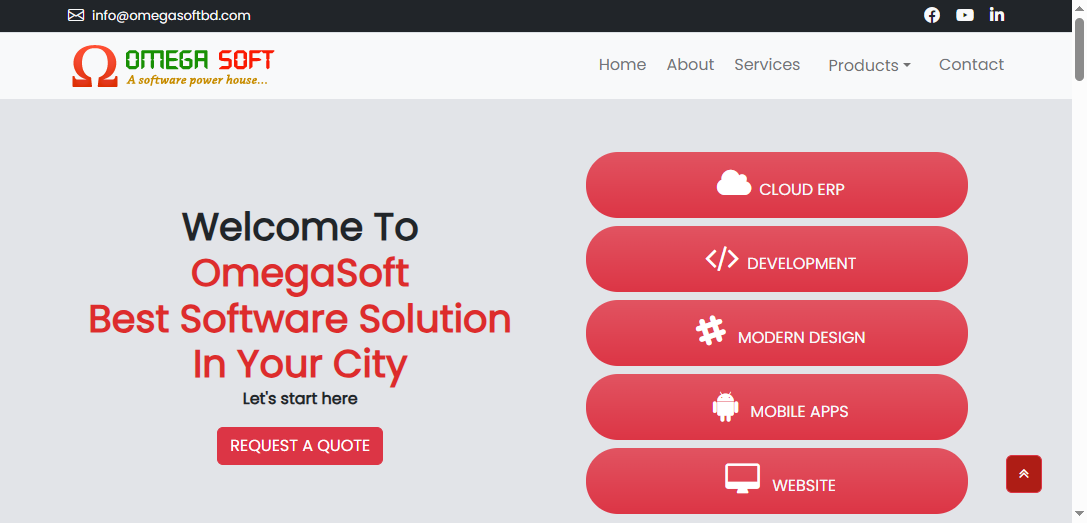Click the 'Welcome To' heading text

tap(300, 227)
